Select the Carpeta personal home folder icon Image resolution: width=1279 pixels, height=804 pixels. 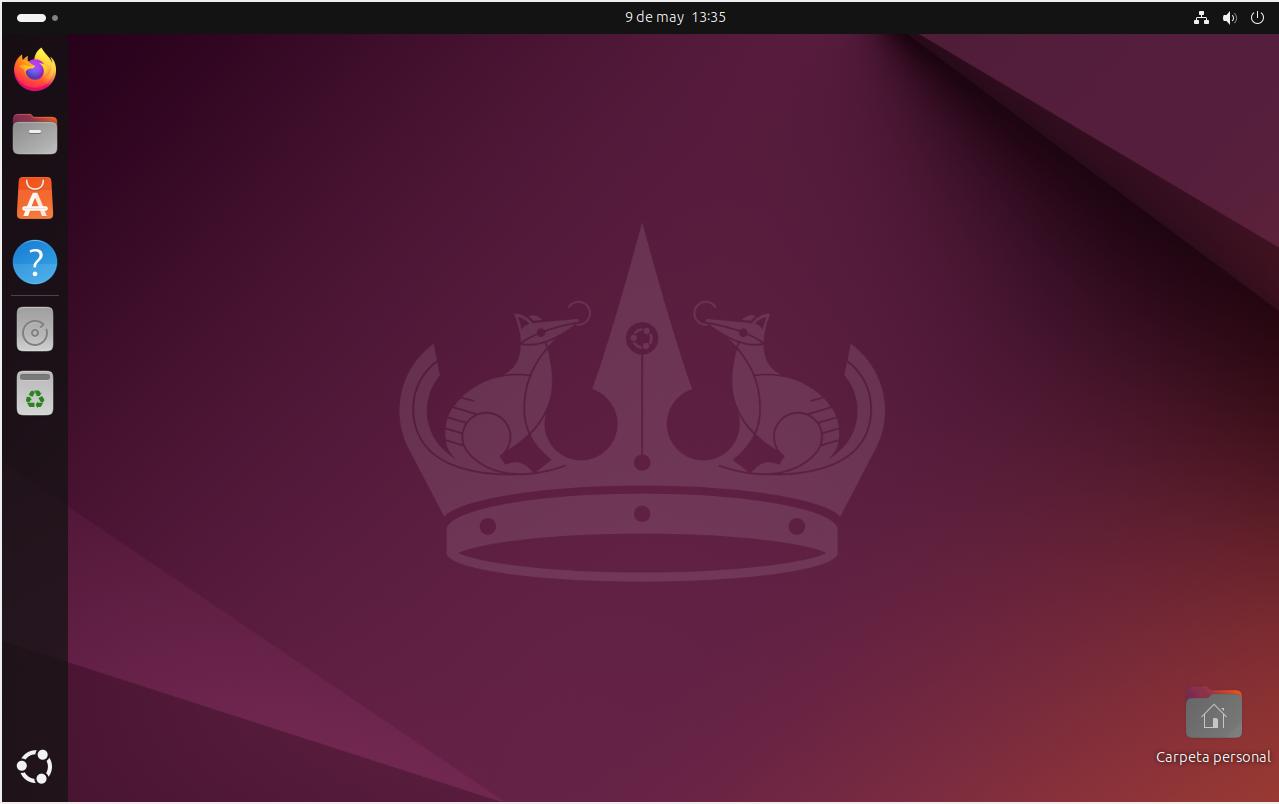click(x=1213, y=714)
